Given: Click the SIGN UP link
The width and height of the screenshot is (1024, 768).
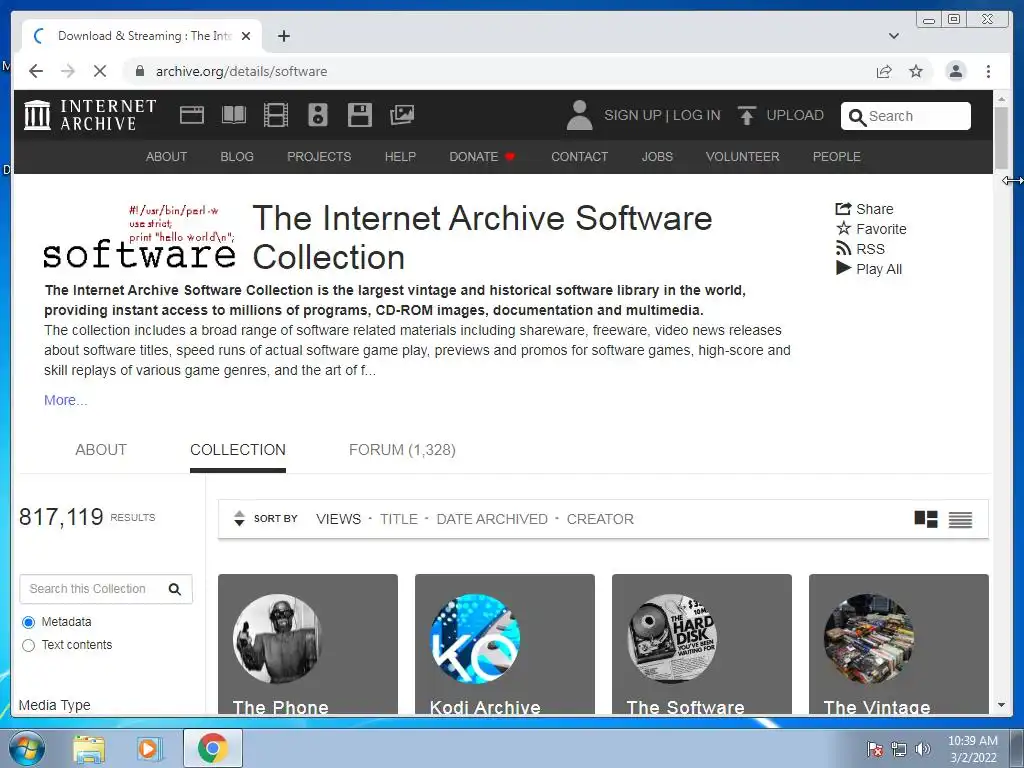Looking at the screenshot, I should [633, 116].
